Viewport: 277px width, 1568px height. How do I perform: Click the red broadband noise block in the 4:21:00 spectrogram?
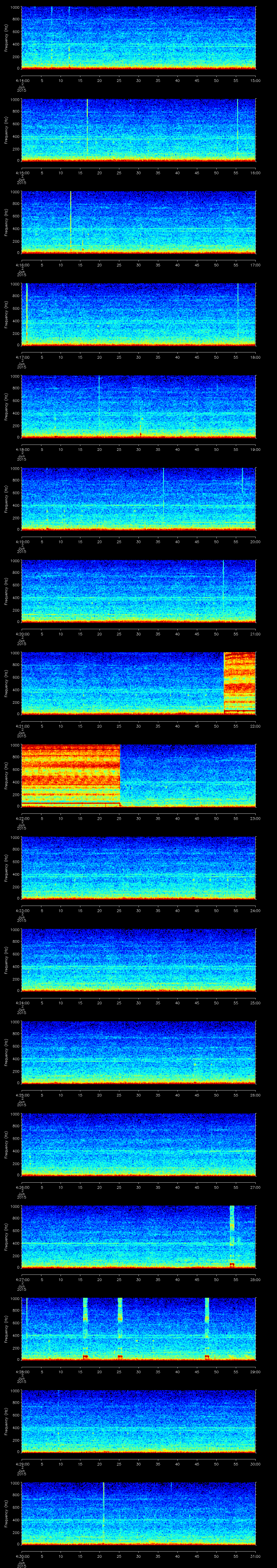point(240,683)
